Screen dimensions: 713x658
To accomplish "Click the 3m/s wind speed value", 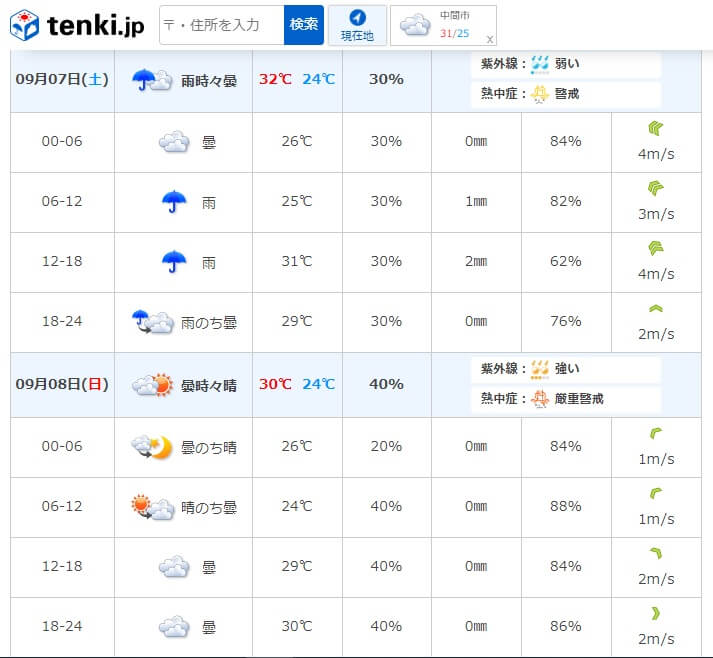I will click(x=656, y=214).
